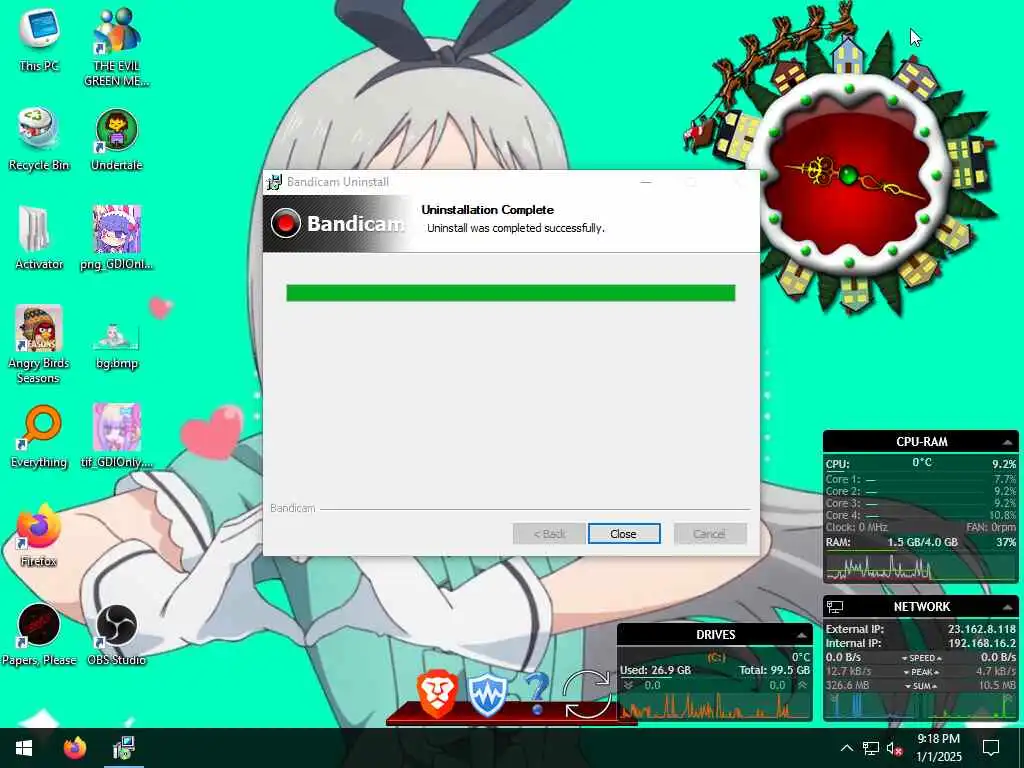This screenshot has height=768, width=1024.
Task: Click the External IP value 23.162.8.118
Action: (x=982, y=629)
